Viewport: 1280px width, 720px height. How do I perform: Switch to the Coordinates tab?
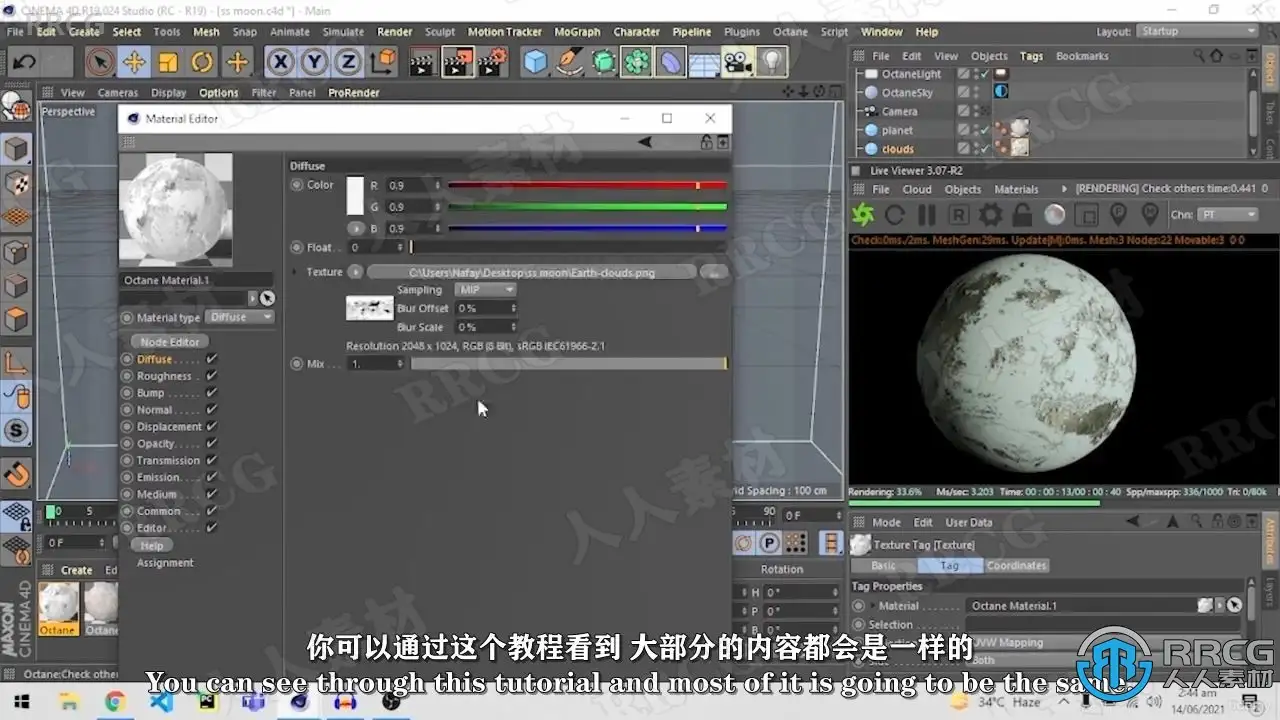pos(1016,566)
